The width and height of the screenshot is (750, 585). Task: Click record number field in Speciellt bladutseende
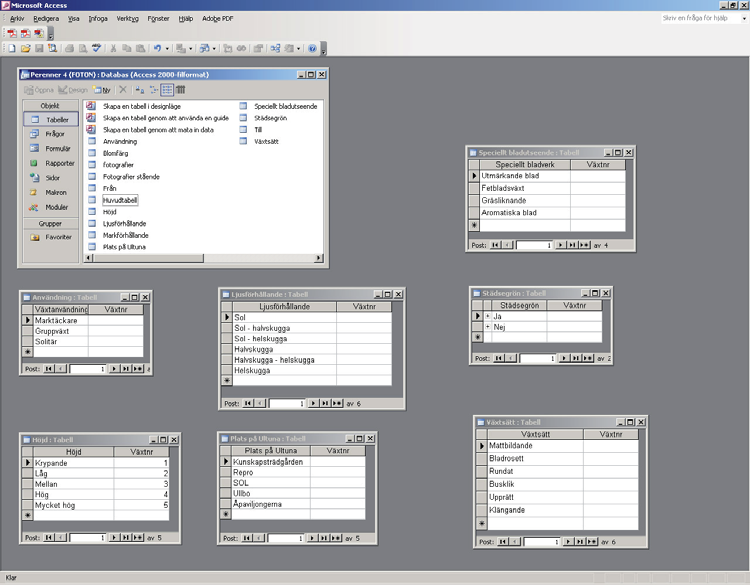535,245
